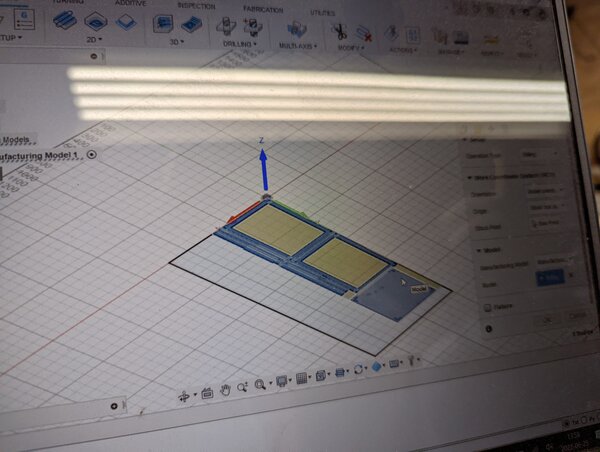This screenshot has height=452, width=600.
Task: Activate the Pan hand tool
Action: [x=225, y=390]
